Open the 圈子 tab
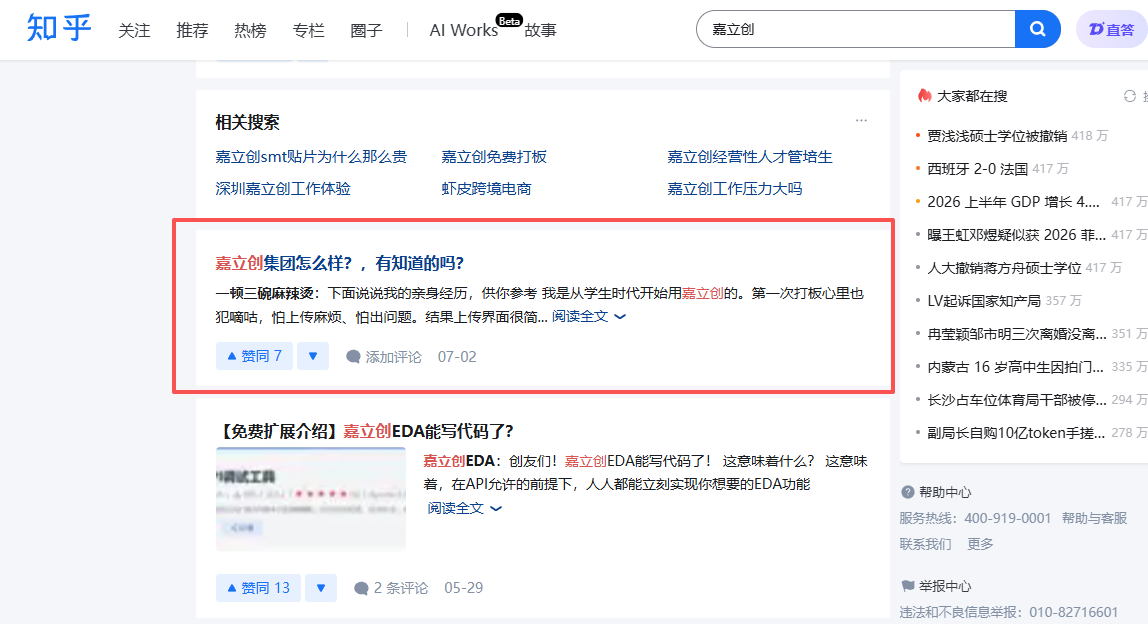Screen dimensions: 1148x624 click(366, 30)
